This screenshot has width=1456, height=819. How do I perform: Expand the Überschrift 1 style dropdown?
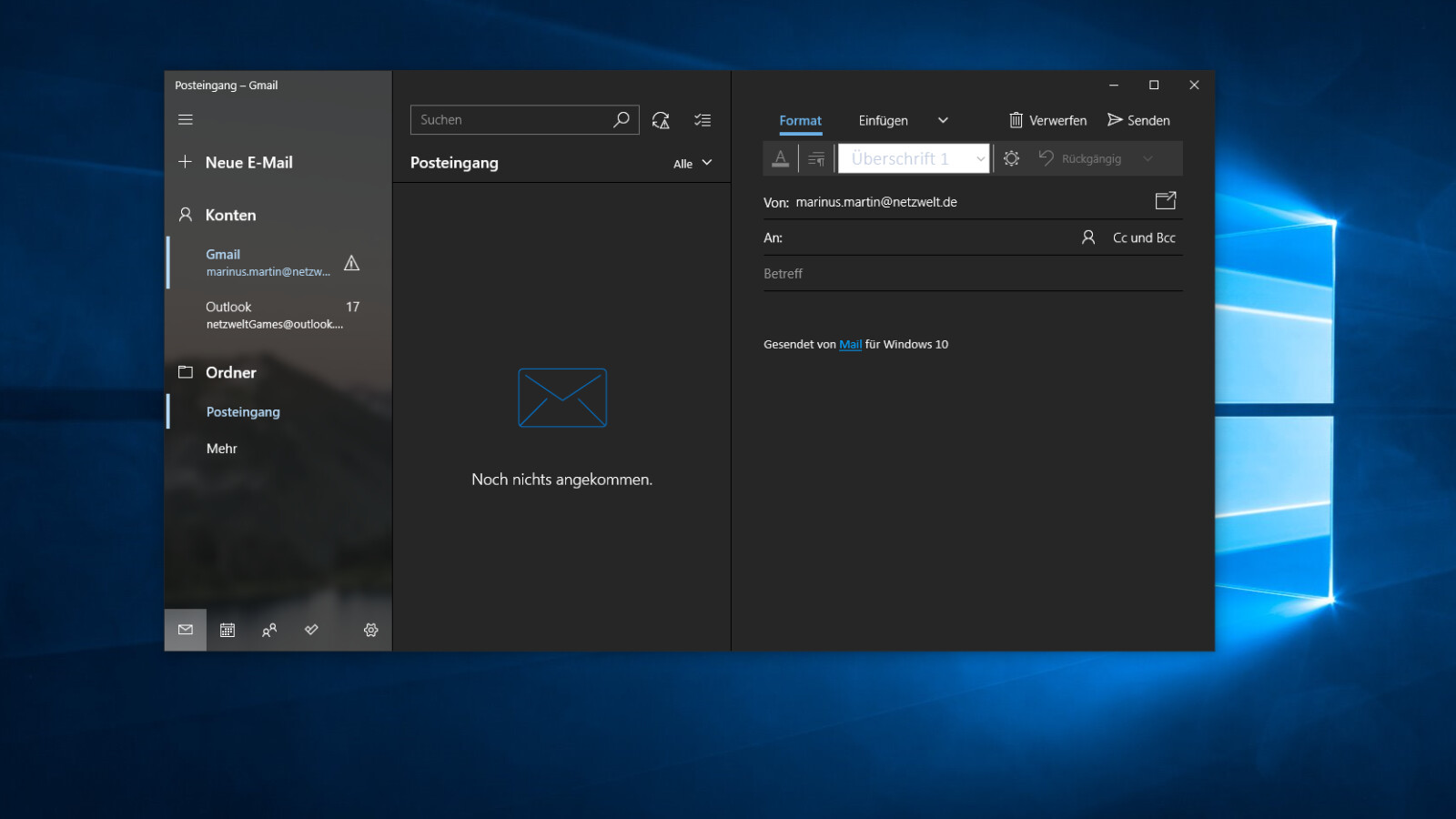coord(980,157)
